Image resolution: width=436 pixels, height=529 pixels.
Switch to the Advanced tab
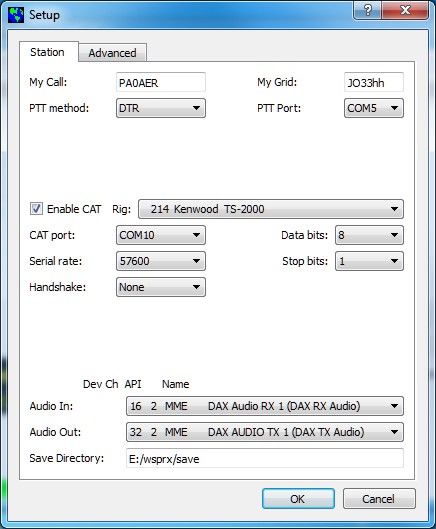(x=112, y=53)
